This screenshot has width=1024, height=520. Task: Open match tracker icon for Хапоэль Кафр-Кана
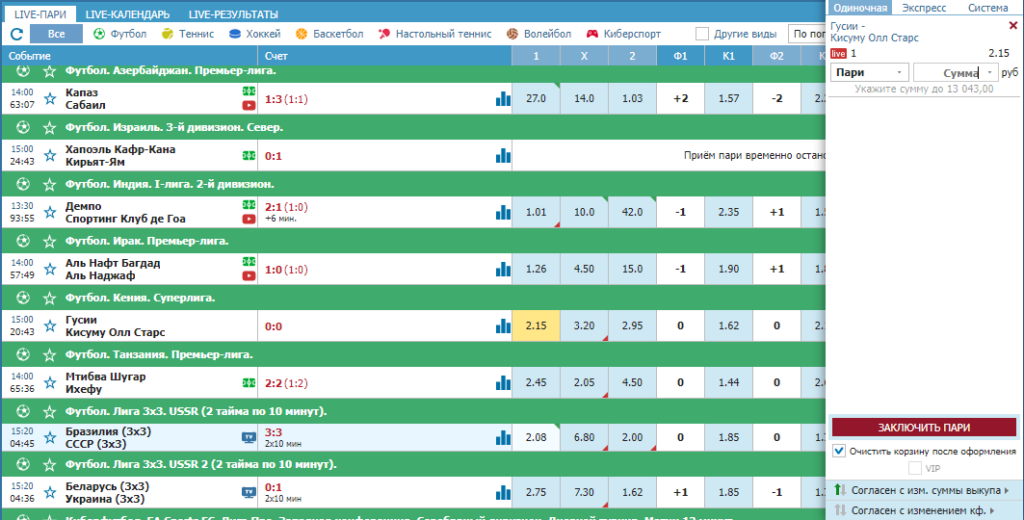[x=249, y=155]
